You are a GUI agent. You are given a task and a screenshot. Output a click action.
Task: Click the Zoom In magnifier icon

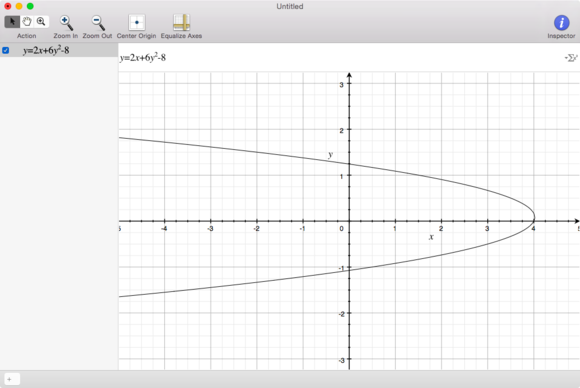pyautogui.click(x=66, y=23)
